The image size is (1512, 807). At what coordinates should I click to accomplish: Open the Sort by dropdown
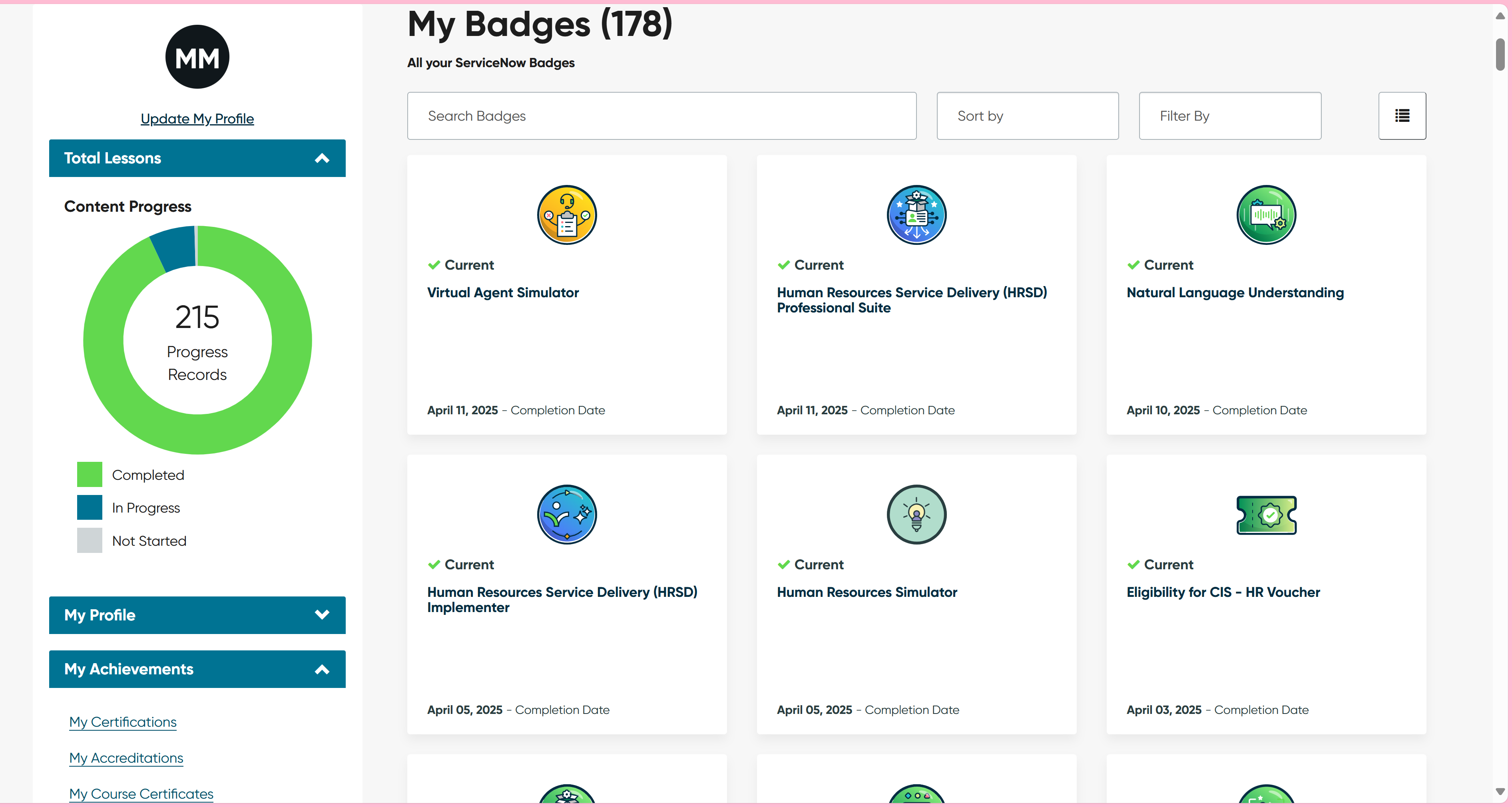pyautogui.click(x=1027, y=115)
